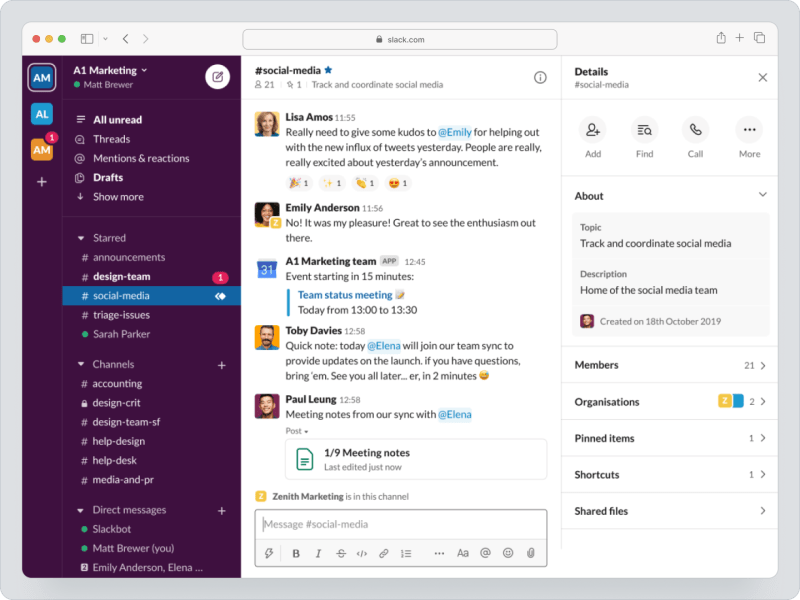Viewport: 800px width, 600px height.
Task: Open composer more formatting ellipsis
Action: (x=439, y=553)
